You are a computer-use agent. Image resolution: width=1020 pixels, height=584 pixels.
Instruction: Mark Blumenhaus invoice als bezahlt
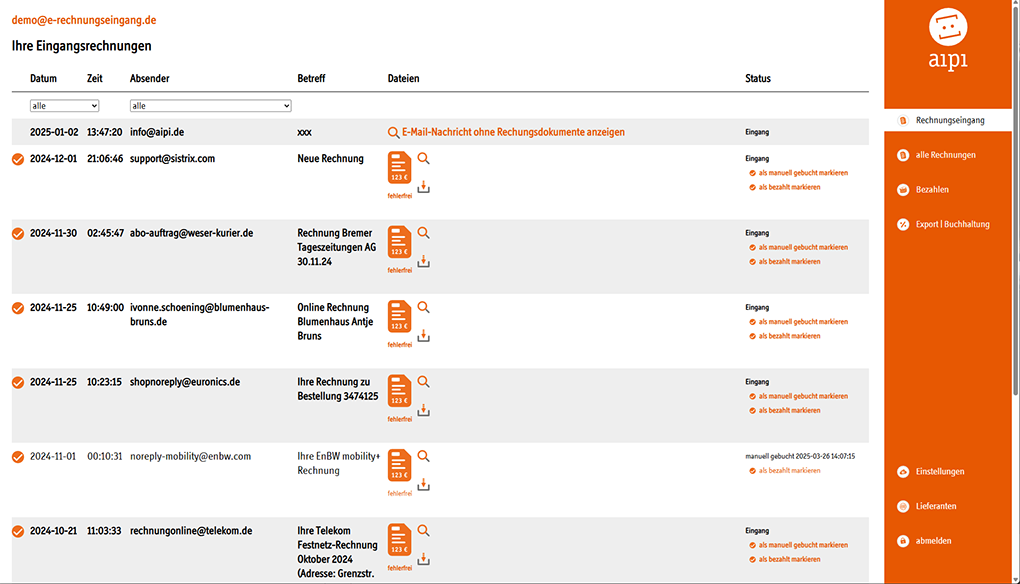click(789, 336)
